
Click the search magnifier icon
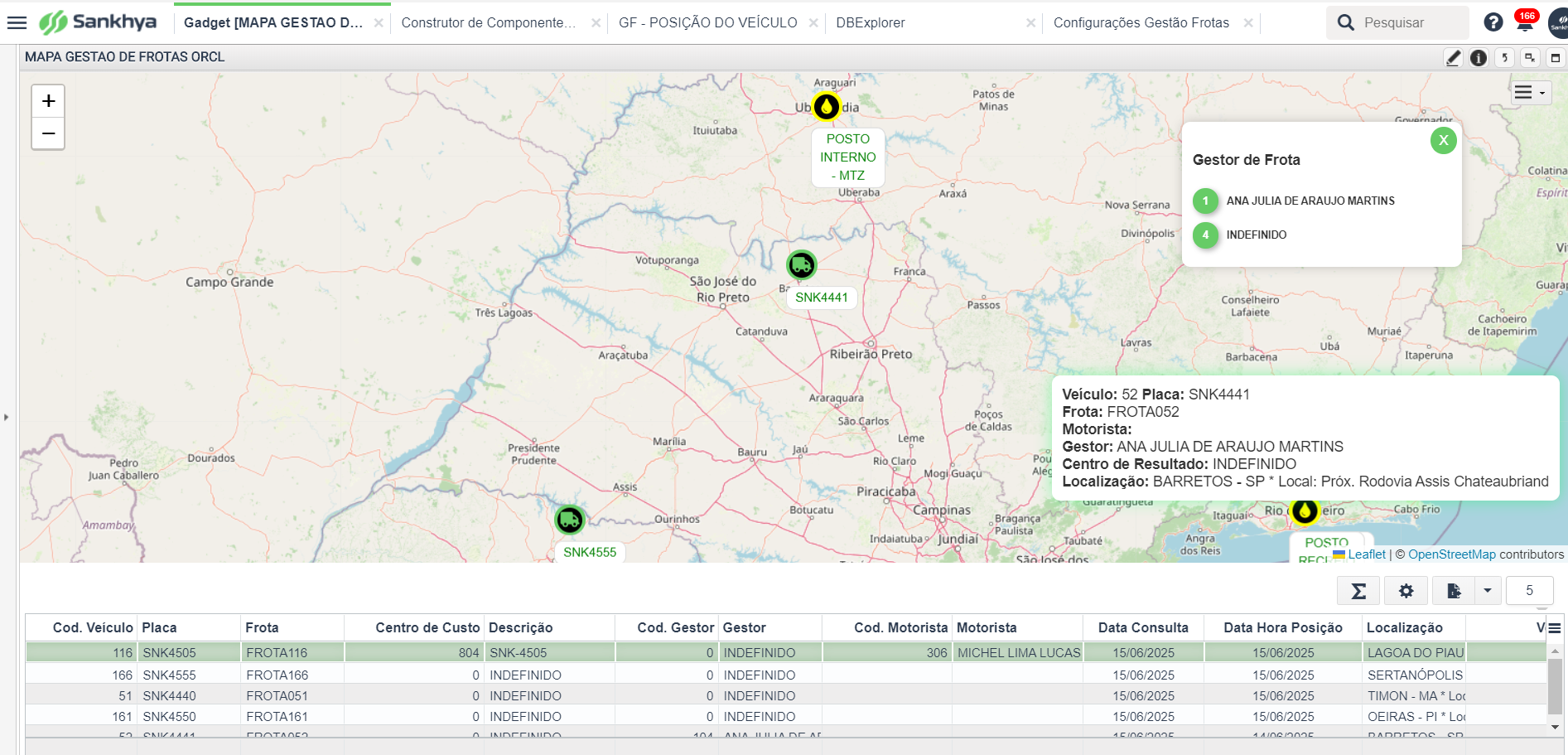click(1346, 22)
